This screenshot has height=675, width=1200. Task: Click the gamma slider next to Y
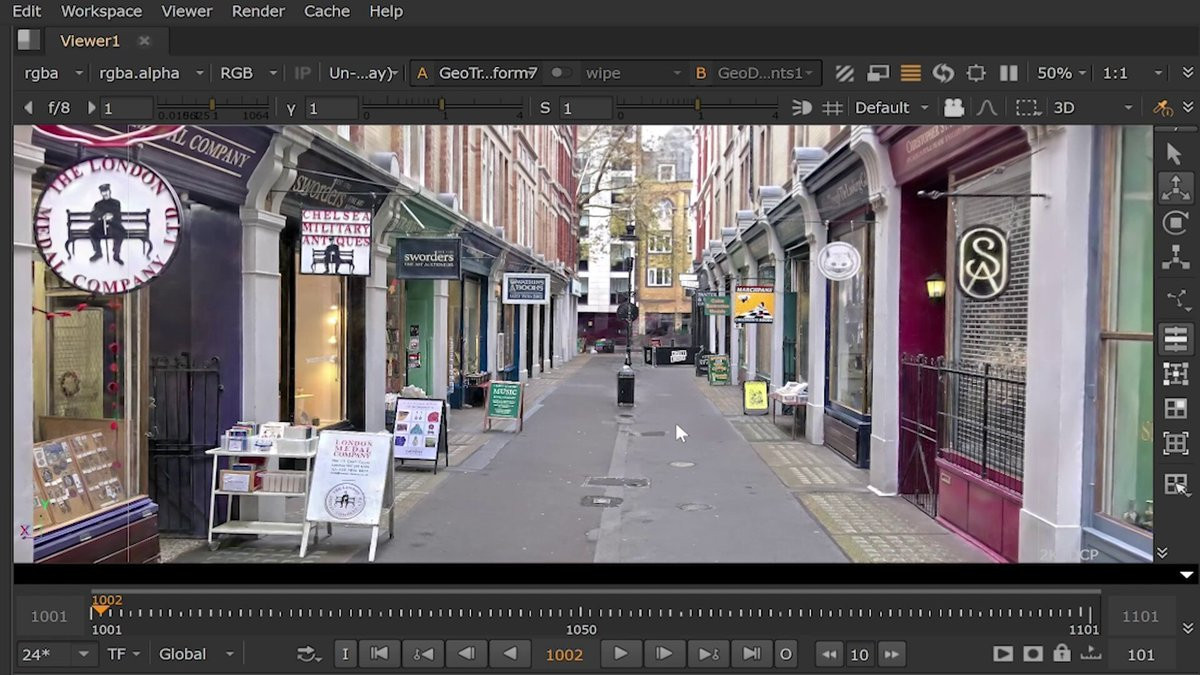point(442,105)
